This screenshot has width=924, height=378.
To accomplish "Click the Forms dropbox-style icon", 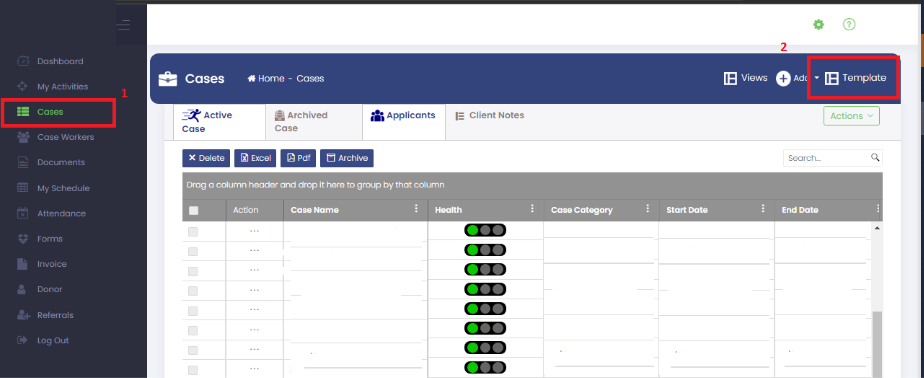I will [x=23, y=239].
